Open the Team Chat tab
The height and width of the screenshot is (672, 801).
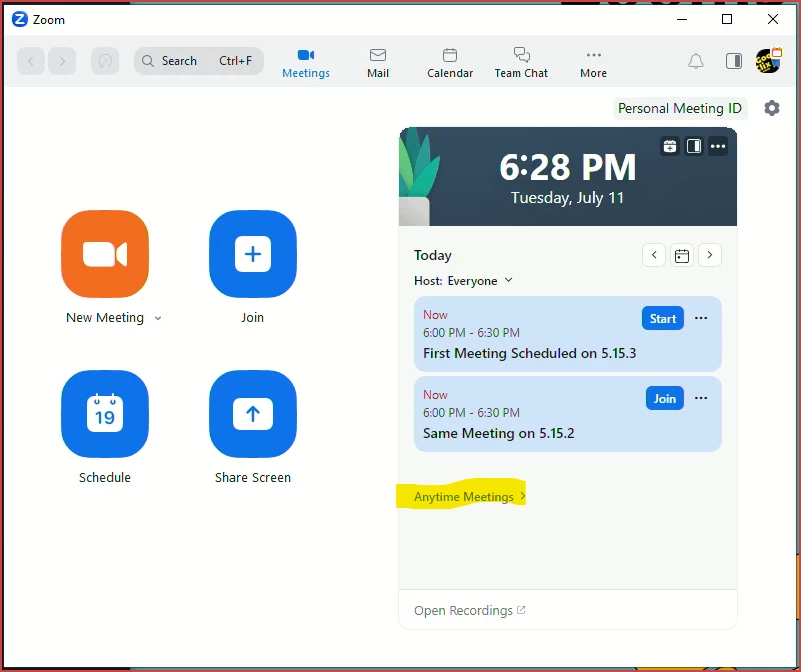[x=521, y=63]
